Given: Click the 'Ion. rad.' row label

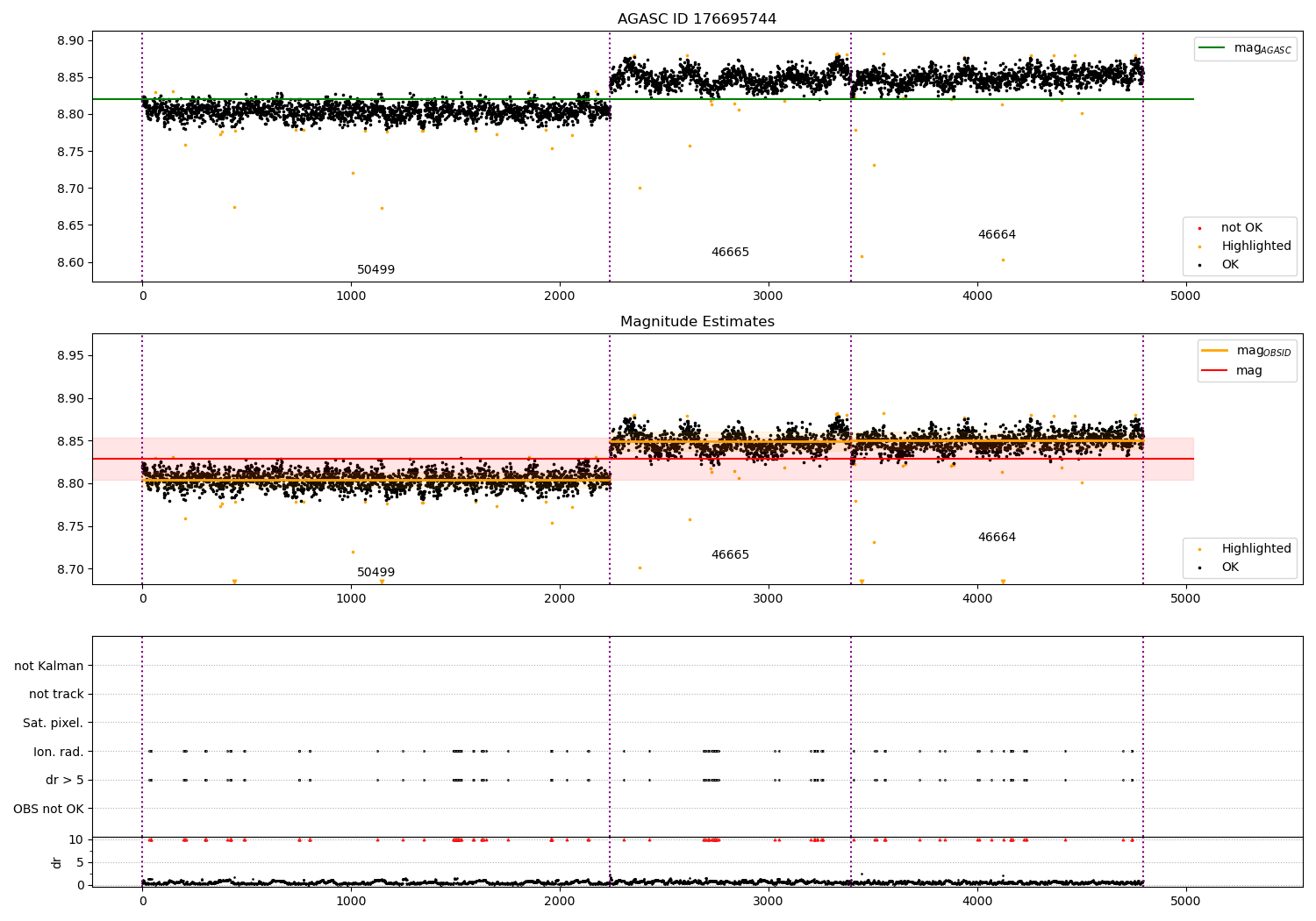Looking at the screenshot, I should click(59, 752).
